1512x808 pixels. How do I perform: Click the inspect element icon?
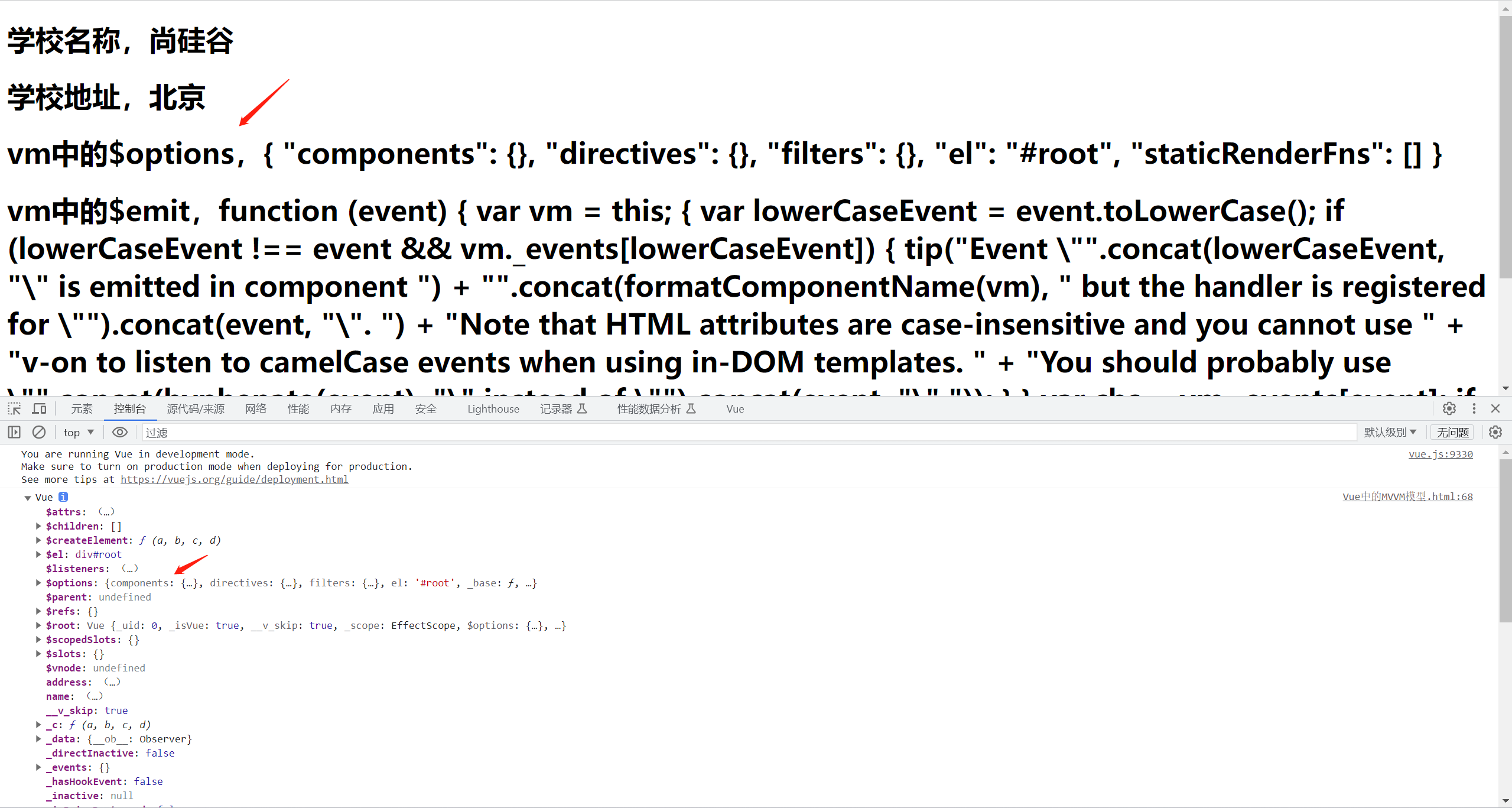[x=14, y=408]
